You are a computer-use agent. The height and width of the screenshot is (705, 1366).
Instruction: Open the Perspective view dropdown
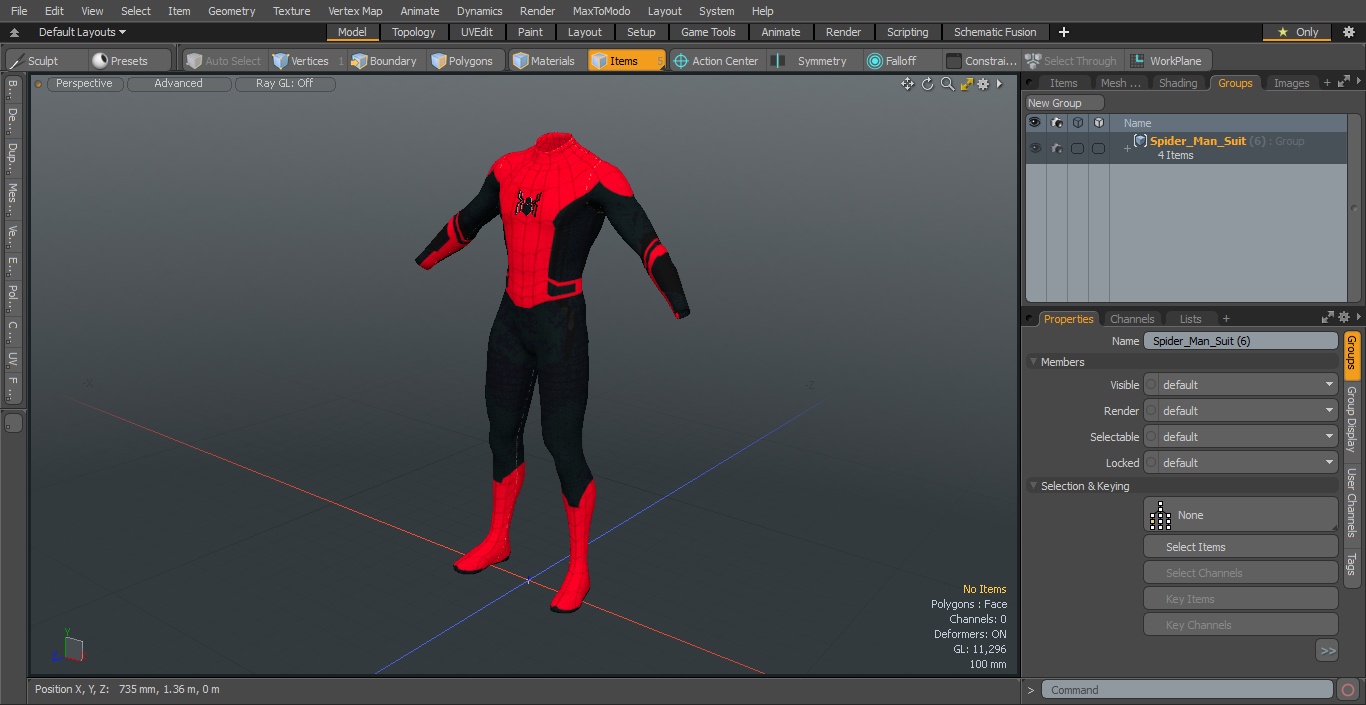(x=84, y=84)
